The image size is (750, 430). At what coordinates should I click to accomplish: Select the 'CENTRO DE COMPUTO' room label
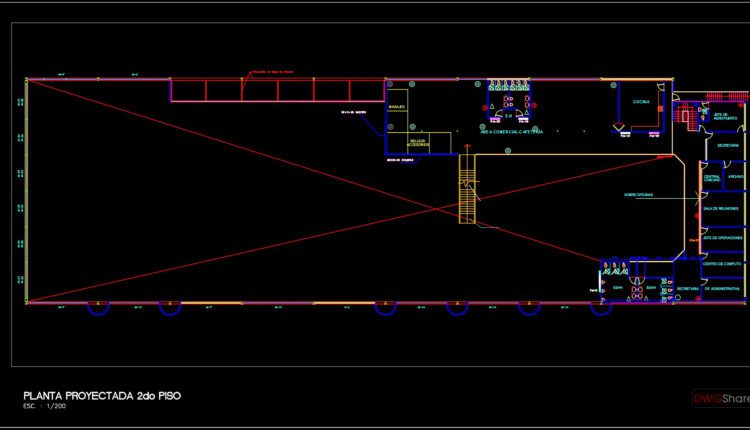722,264
